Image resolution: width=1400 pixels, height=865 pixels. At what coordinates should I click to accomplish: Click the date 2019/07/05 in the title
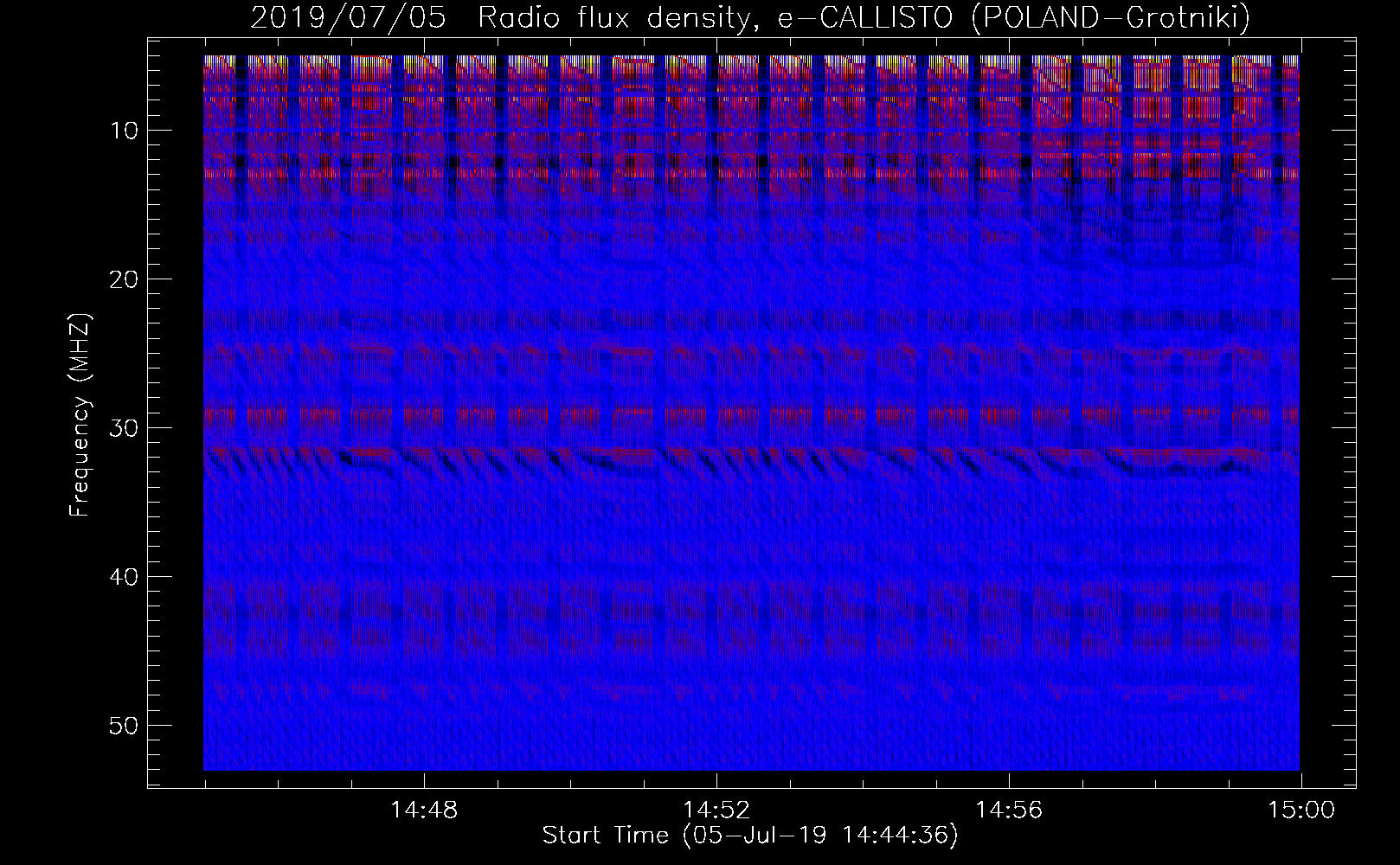pos(348,17)
